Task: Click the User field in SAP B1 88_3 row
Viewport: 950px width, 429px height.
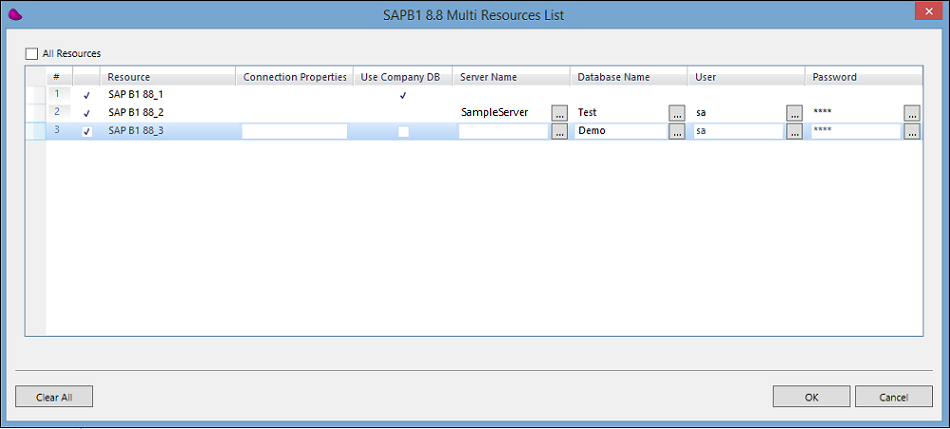Action: (x=739, y=131)
